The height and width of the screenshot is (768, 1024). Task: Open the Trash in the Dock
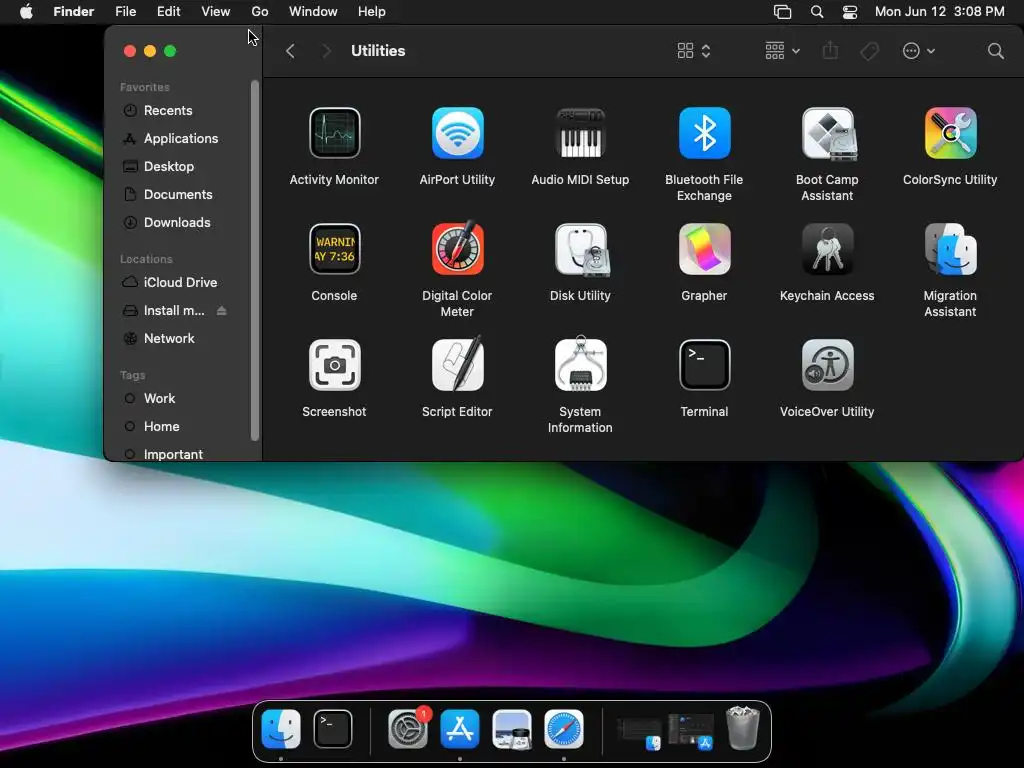tap(743, 728)
